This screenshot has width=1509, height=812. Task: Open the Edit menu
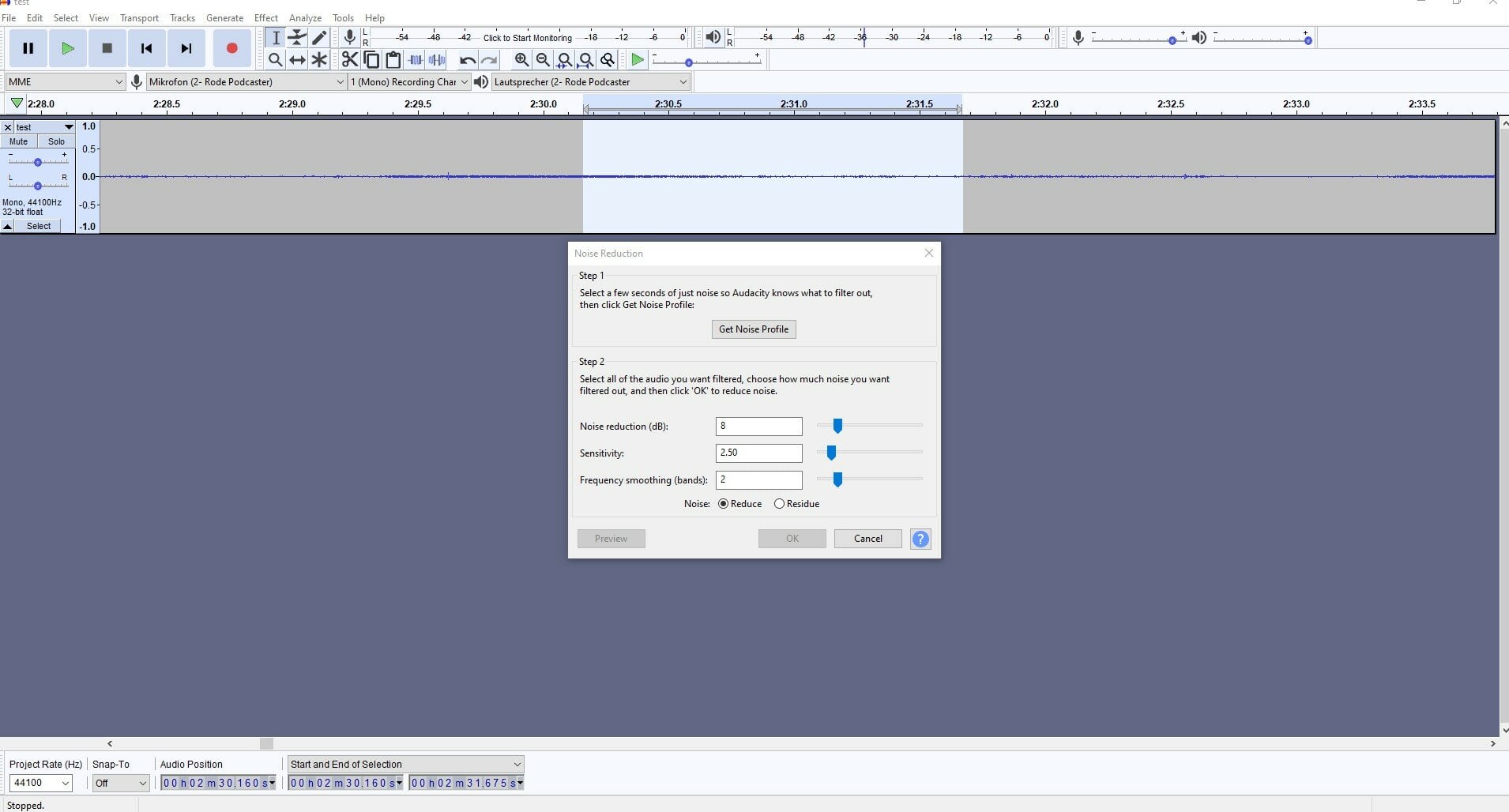(x=35, y=17)
